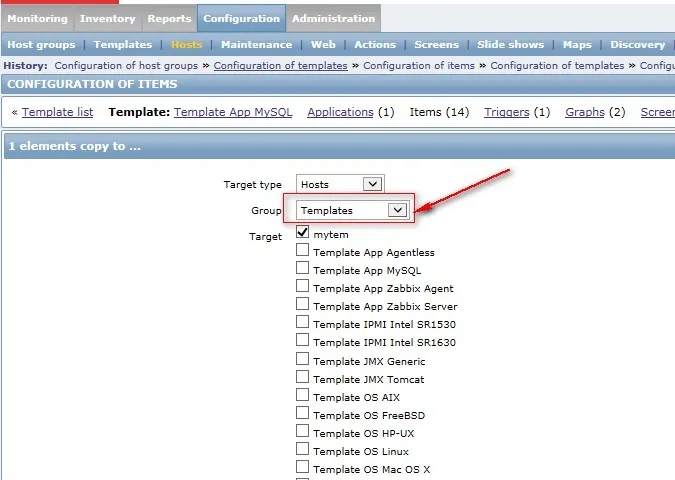Check Template App Agentless checkbox
675x480 pixels.
point(302,250)
